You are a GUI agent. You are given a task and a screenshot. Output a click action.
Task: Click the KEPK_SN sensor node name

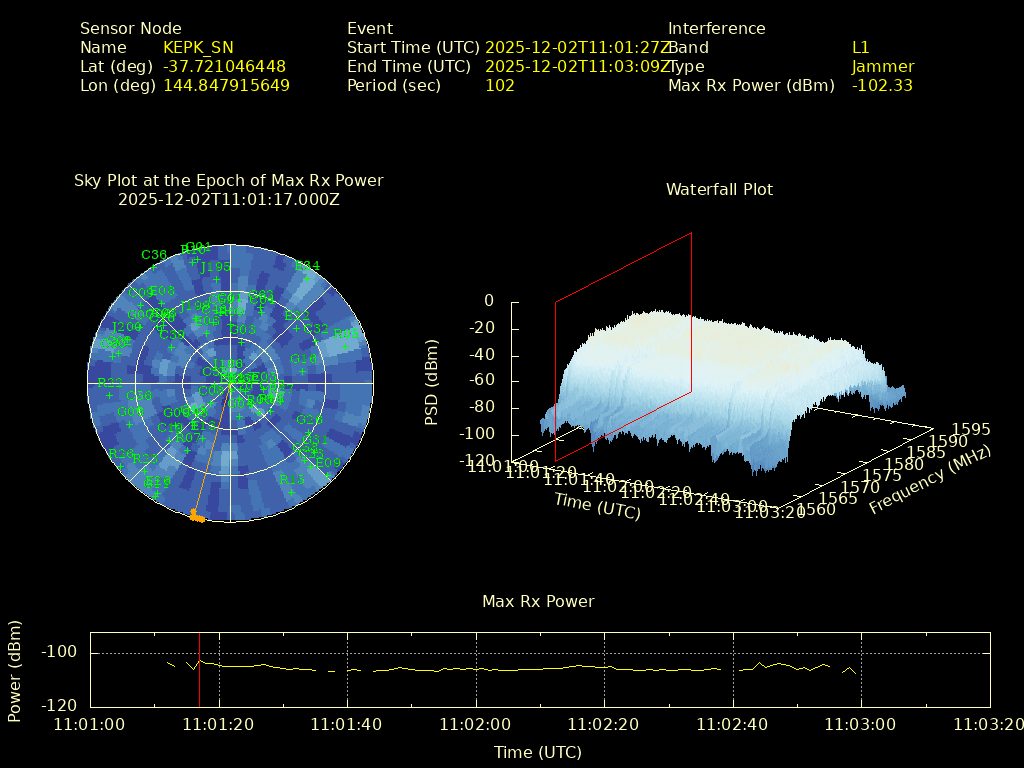click(198, 48)
